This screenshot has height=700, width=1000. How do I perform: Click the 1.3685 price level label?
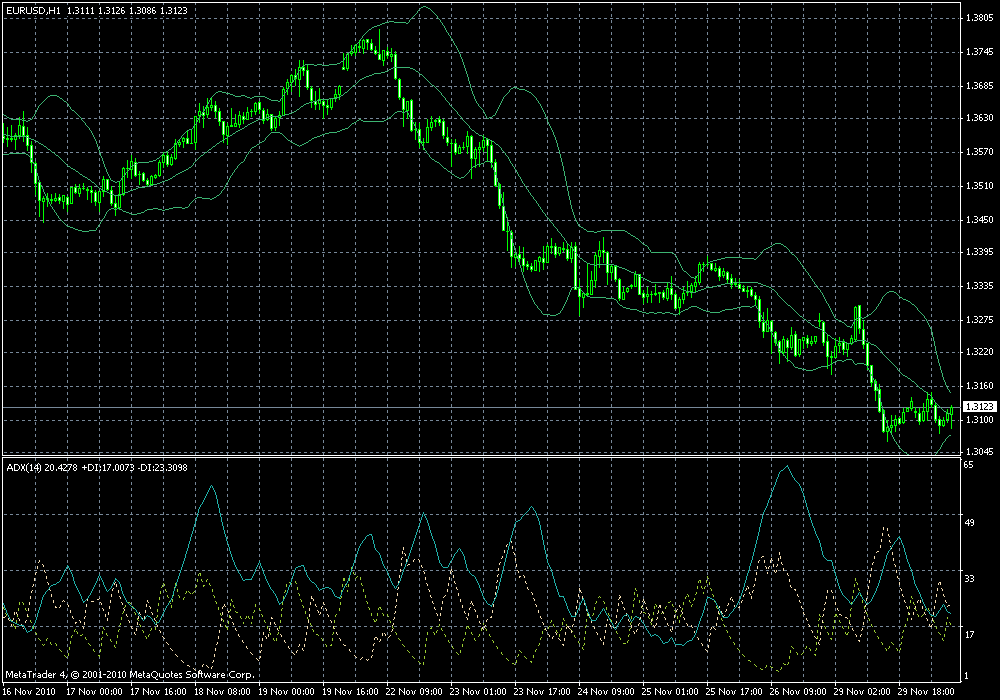click(980, 85)
